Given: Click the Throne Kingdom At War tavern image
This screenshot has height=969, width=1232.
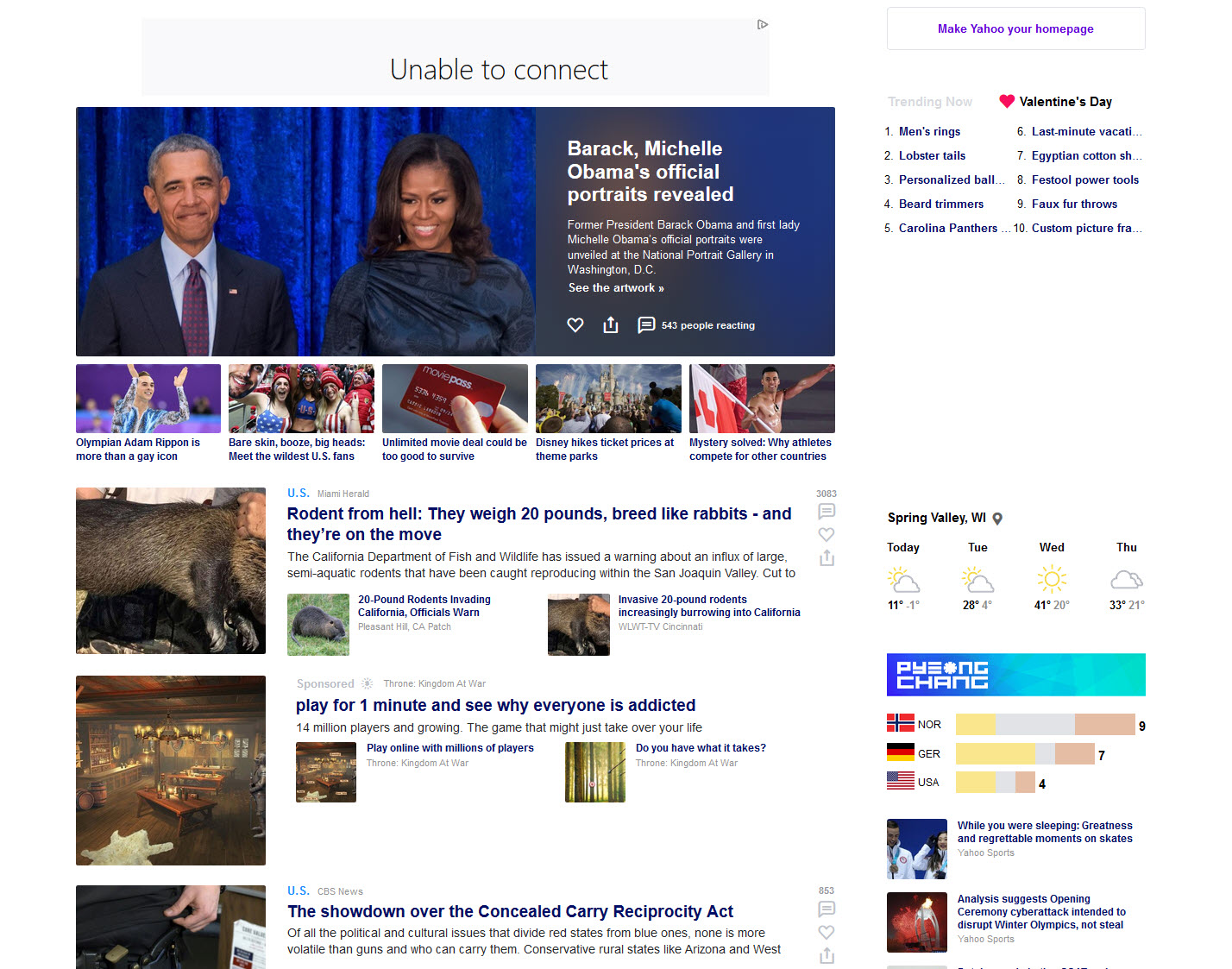Looking at the screenshot, I should pyautogui.click(x=171, y=771).
